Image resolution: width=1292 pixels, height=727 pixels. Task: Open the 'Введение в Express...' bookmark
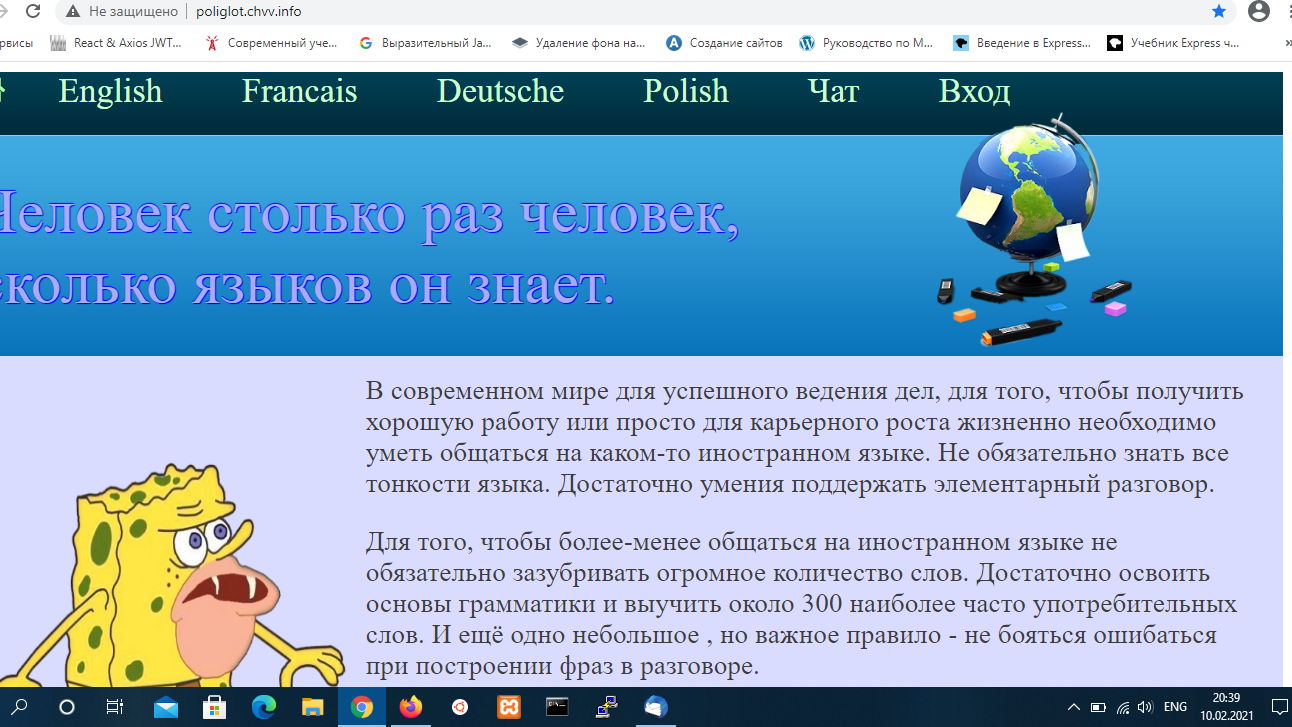1022,43
